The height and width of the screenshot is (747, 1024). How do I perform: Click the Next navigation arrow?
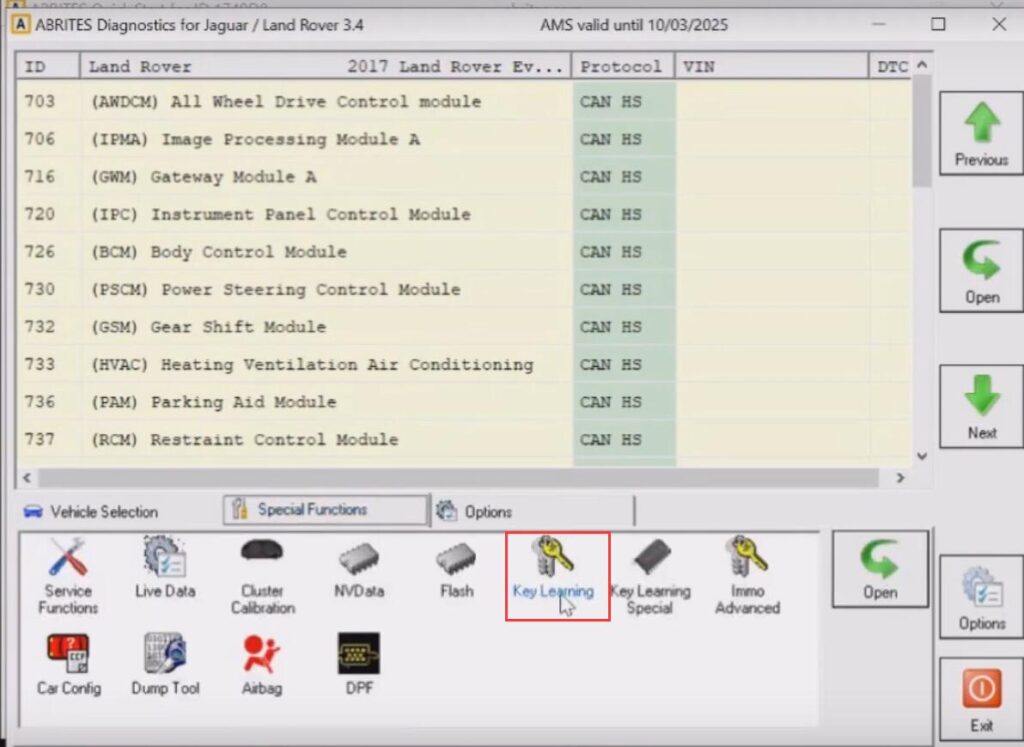click(980, 404)
